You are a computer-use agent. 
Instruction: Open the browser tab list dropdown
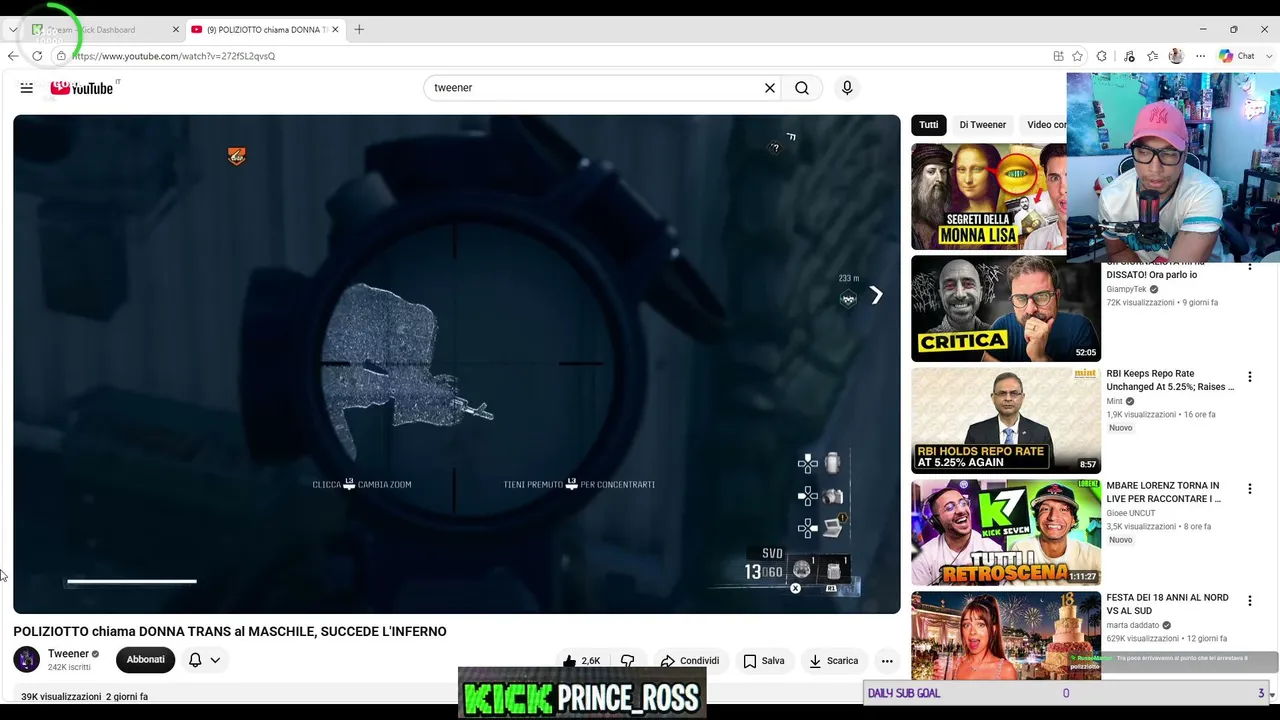[12, 30]
